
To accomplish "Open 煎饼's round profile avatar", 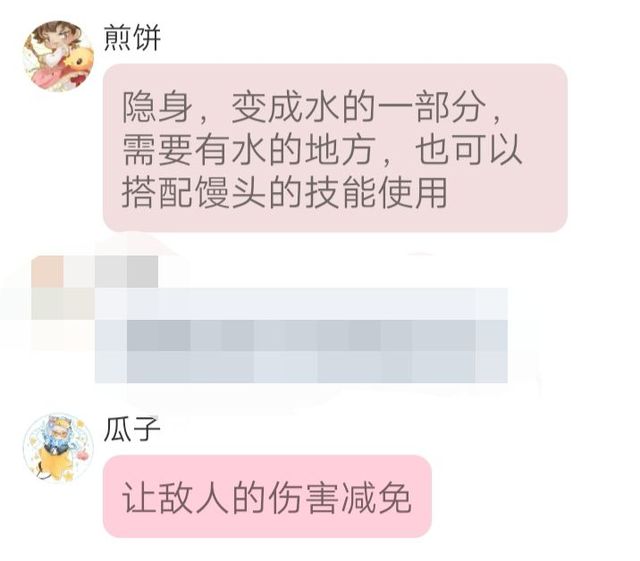I will [x=58, y=56].
